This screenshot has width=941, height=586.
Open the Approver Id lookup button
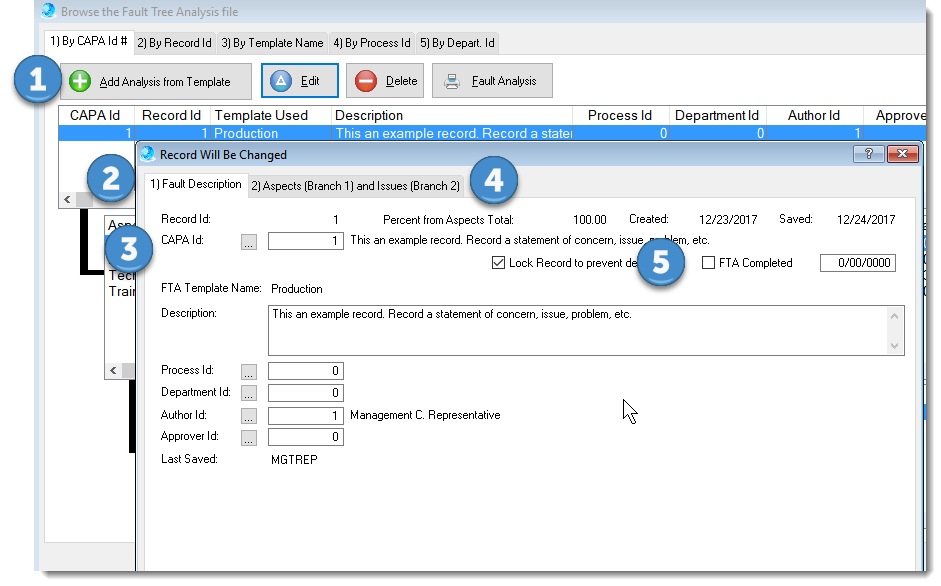[x=249, y=437]
